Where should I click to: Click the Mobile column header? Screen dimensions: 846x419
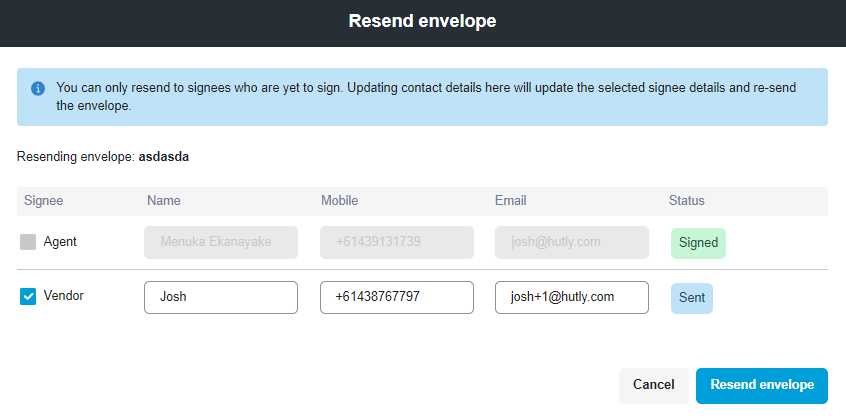click(x=340, y=201)
